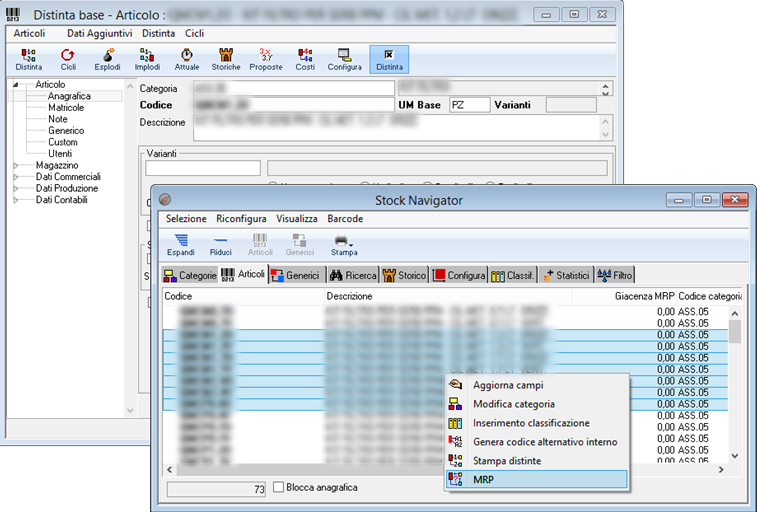The height and width of the screenshot is (512, 757).
Task: Select Matricole in the tree
Action: [66, 108]
